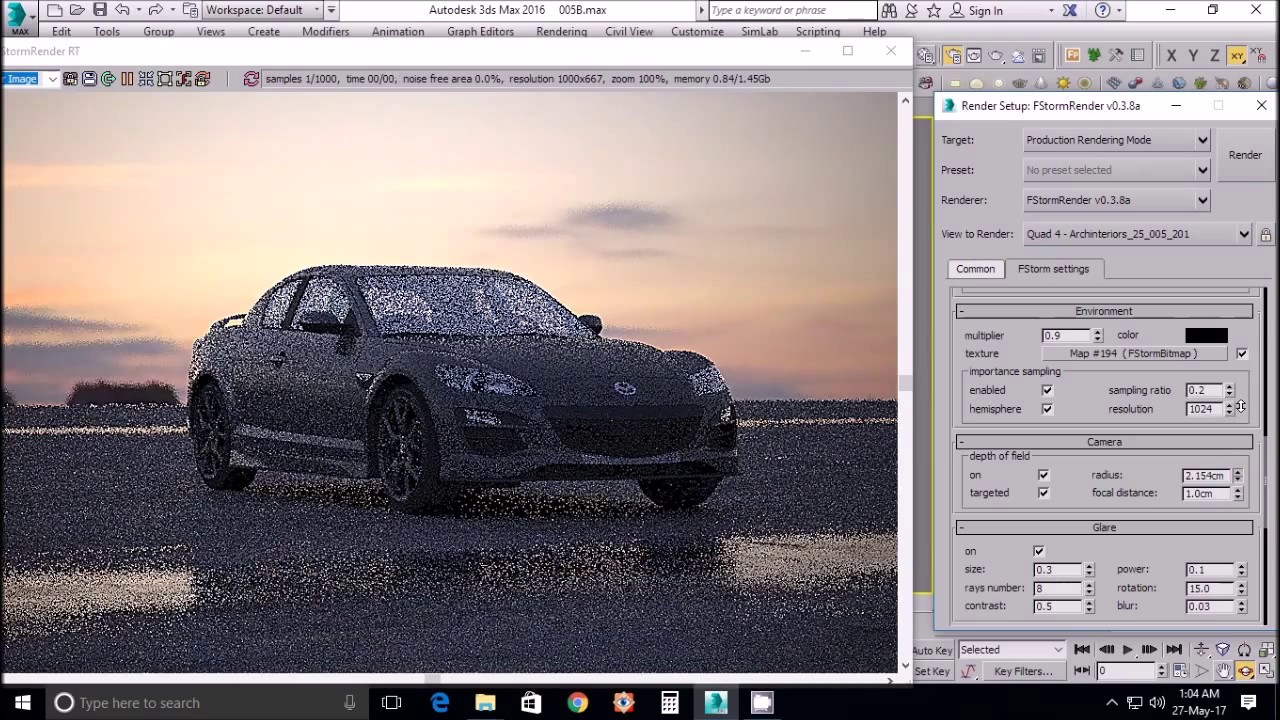Expand the Renderer FStormRender dropdown
1280x720 pixels.
click(x=1116, y=200)
